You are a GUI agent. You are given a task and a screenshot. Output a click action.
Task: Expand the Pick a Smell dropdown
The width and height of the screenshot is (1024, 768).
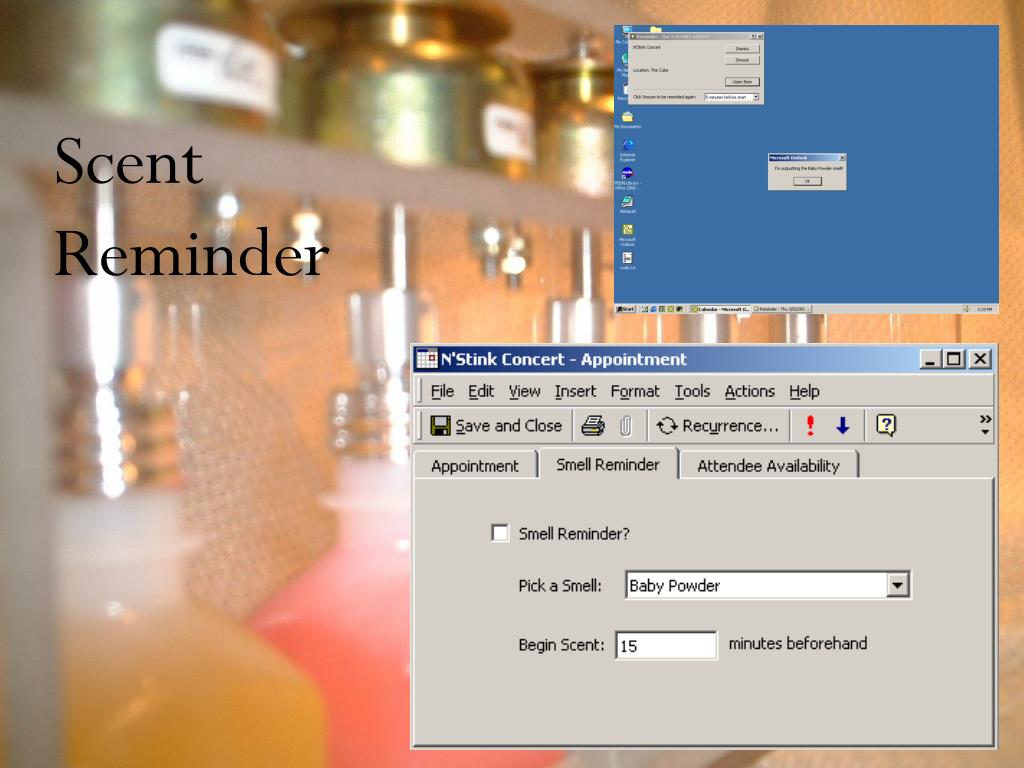pos(897,585)
